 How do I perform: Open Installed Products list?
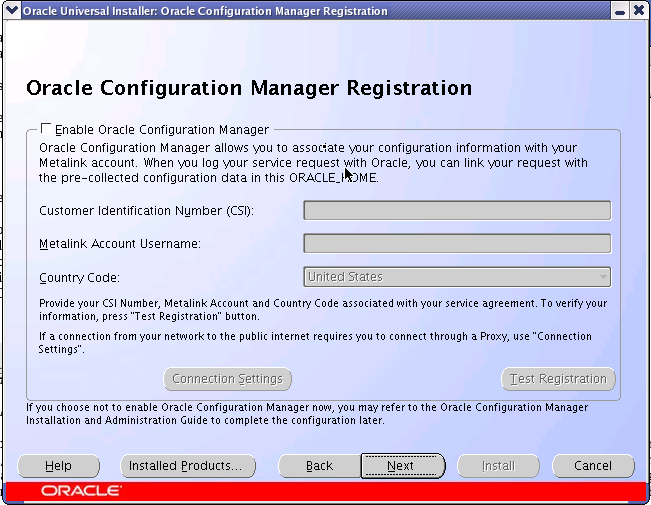(188, 466)
